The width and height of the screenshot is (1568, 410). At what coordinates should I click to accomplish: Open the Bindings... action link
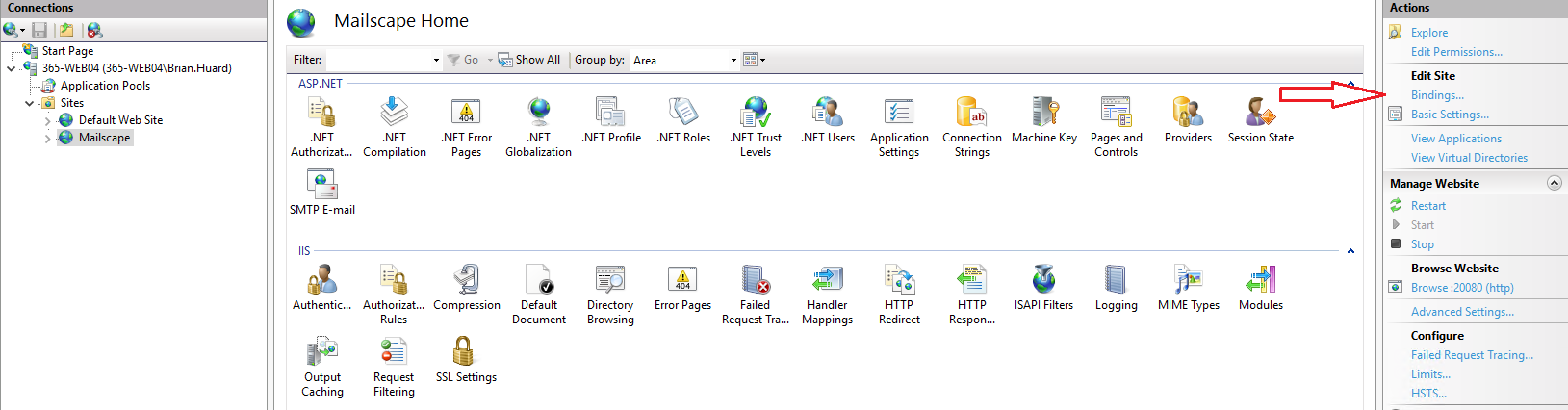tap(1437, 95)
